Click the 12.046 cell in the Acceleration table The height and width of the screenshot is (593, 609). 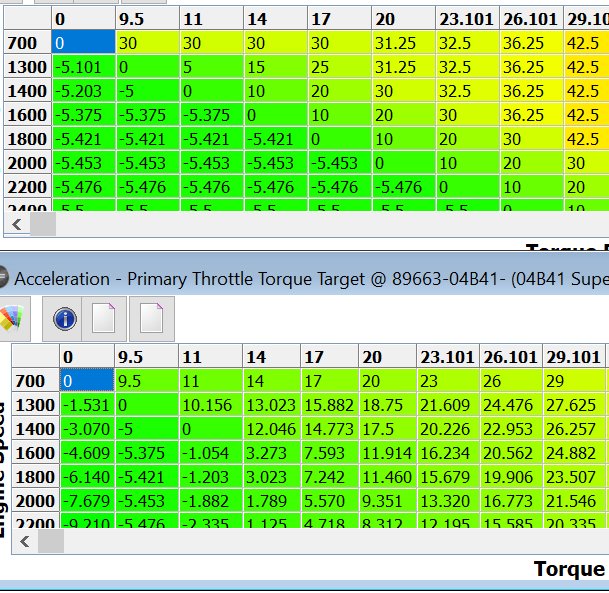[x=271, y=429]
